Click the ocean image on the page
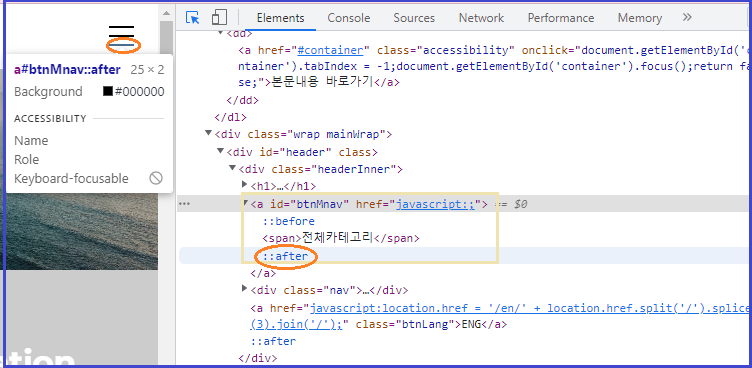Screen dimensions: 752x368 [81, 231]
